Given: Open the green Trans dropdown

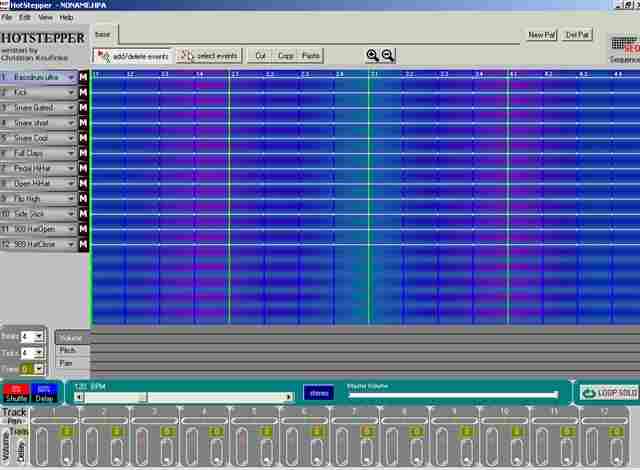Looking at the screenshot, I should pos(39,369).
